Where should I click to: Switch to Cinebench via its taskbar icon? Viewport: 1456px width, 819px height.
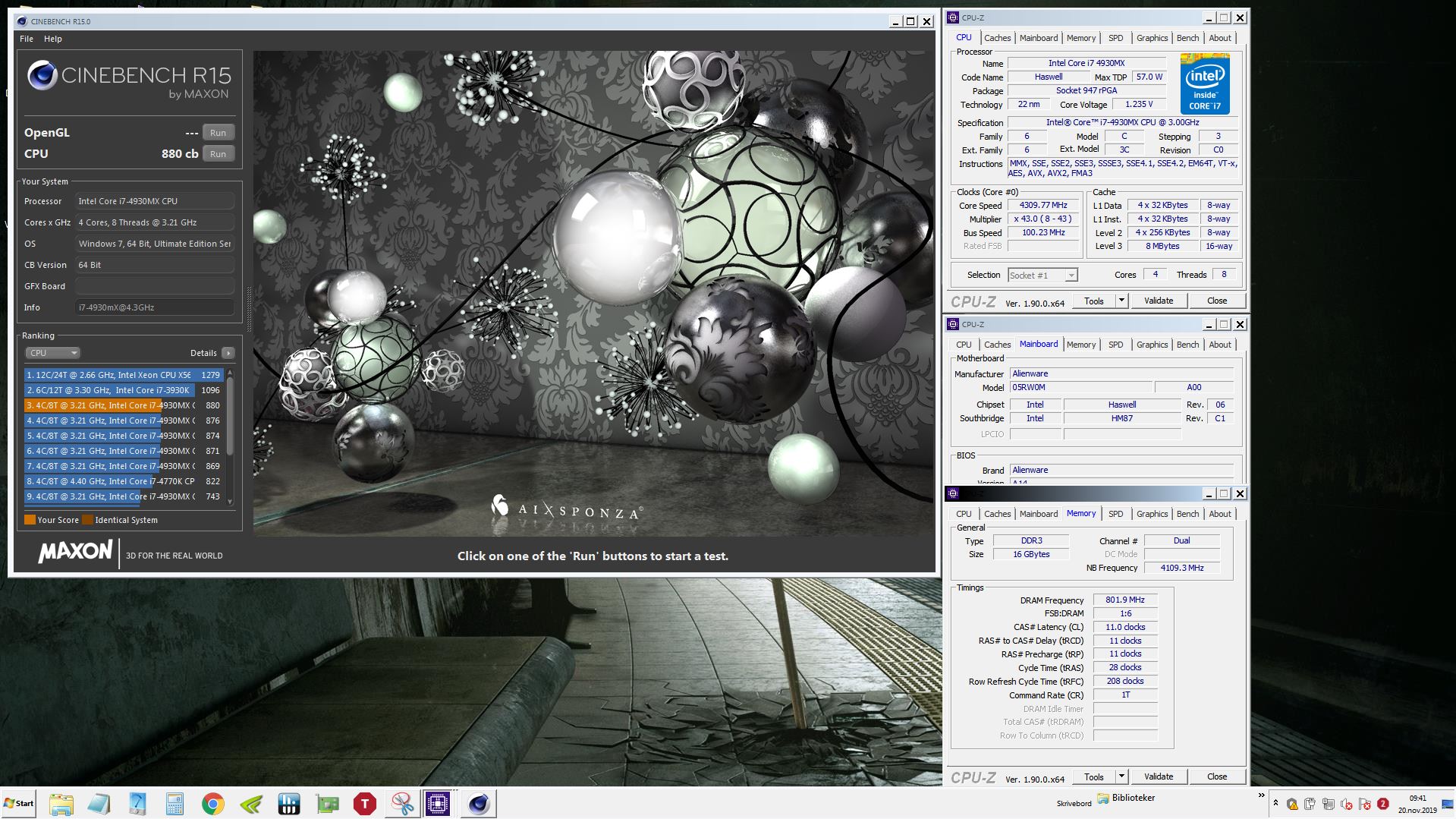click(x=479, y=804)
